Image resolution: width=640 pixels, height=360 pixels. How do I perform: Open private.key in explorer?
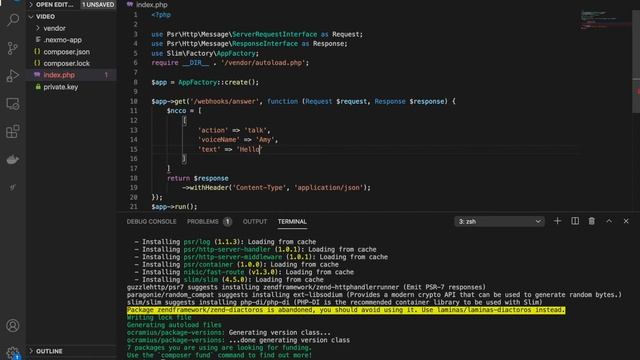click(72, 87)
